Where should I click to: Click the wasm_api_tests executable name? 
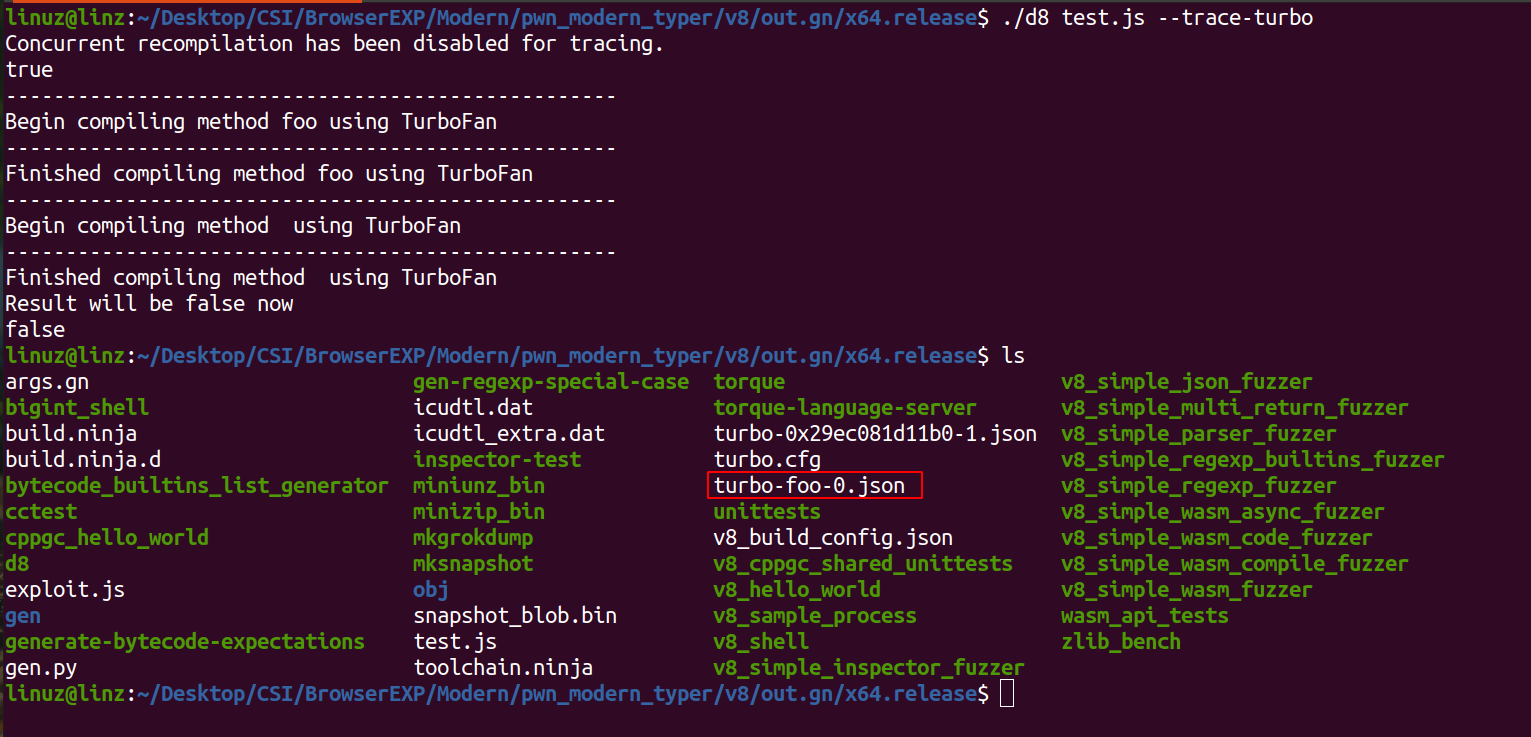[1144, 616]
